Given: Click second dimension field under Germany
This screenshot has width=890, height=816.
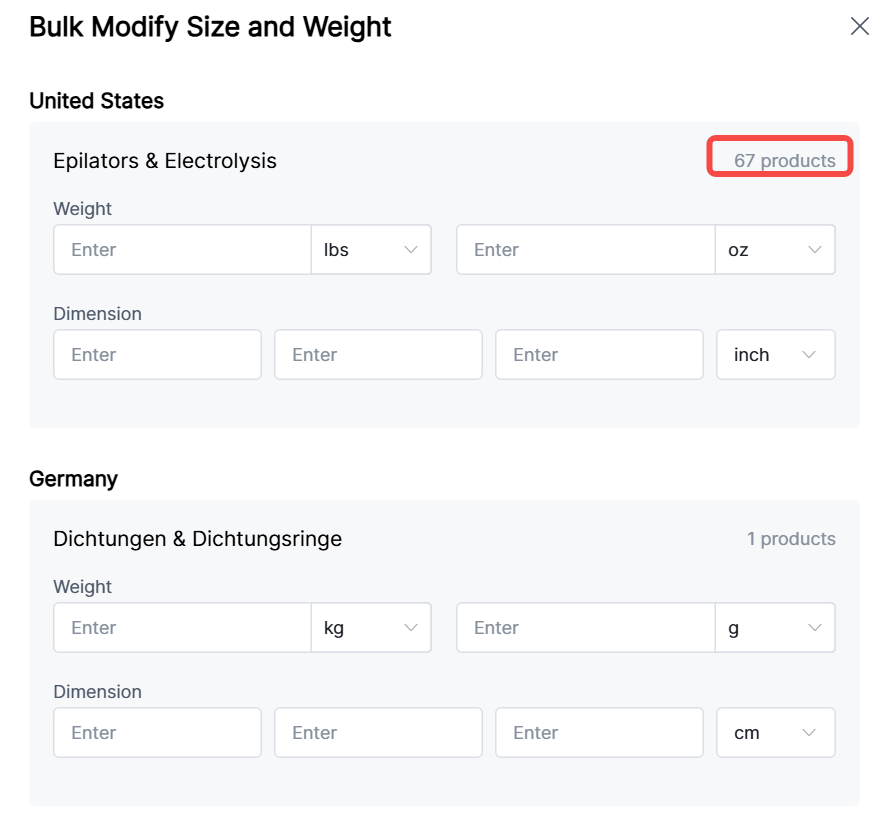Looking at the screenshot, I should tap(378, 733).
